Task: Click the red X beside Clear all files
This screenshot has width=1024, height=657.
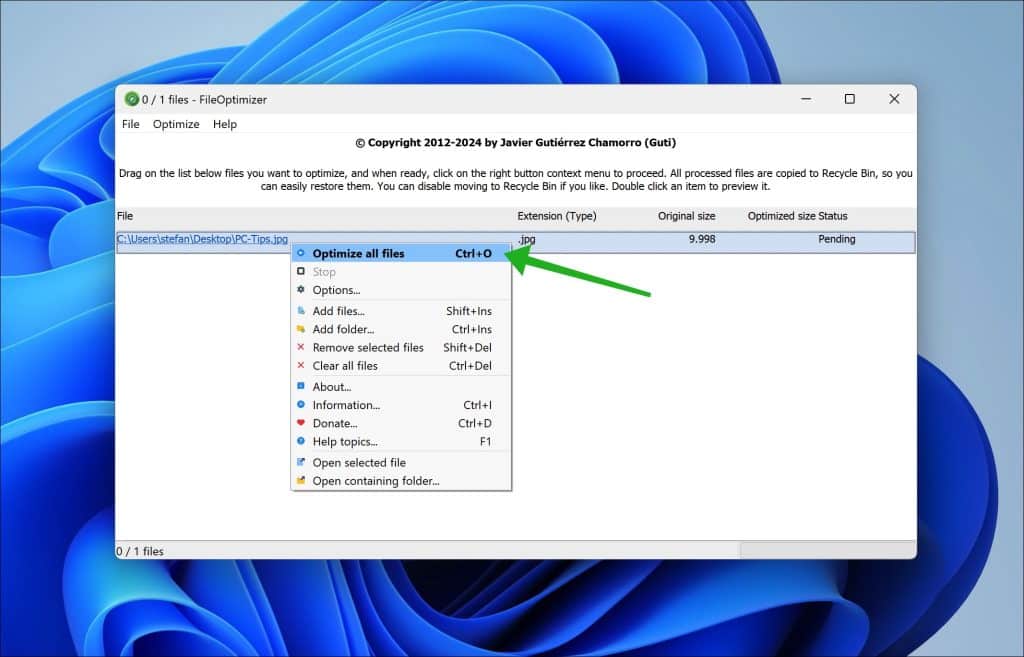Action: point(300,365)
